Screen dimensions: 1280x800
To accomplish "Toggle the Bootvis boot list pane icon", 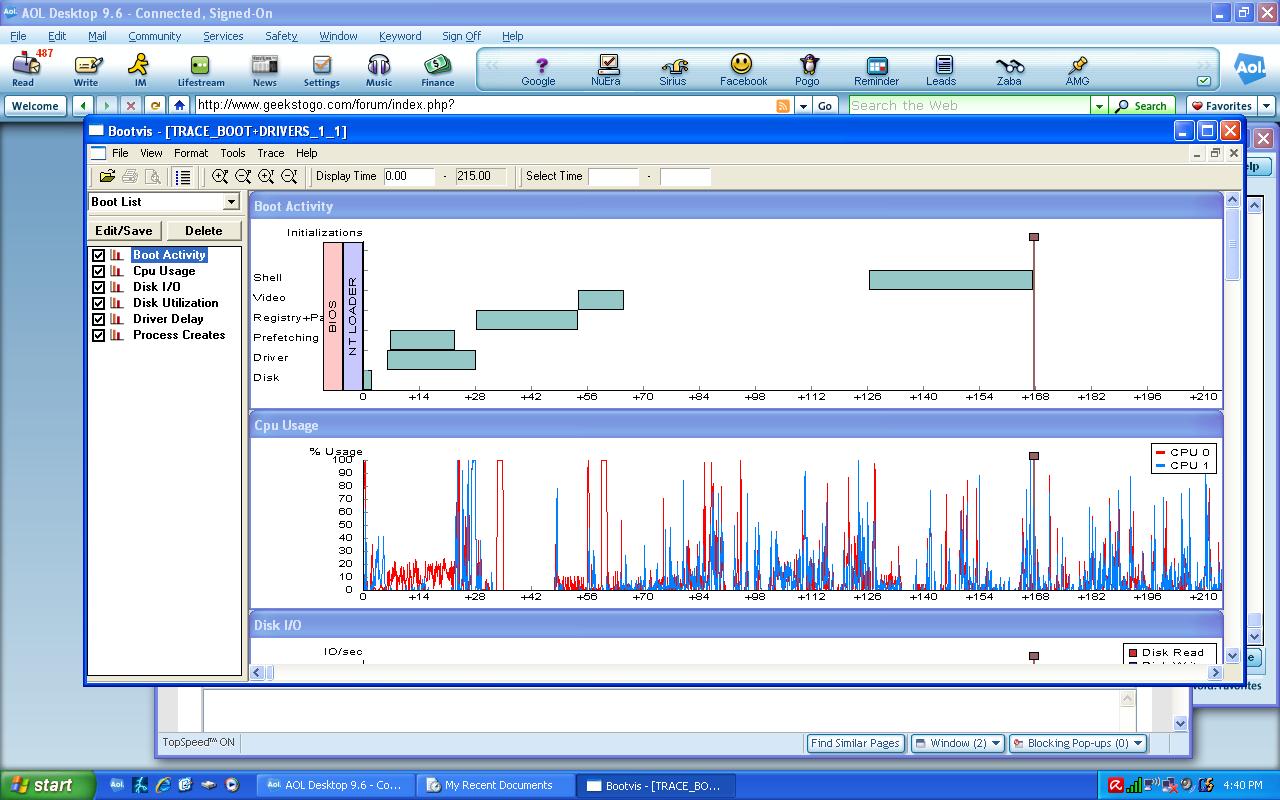I will [x=183, y=177].
